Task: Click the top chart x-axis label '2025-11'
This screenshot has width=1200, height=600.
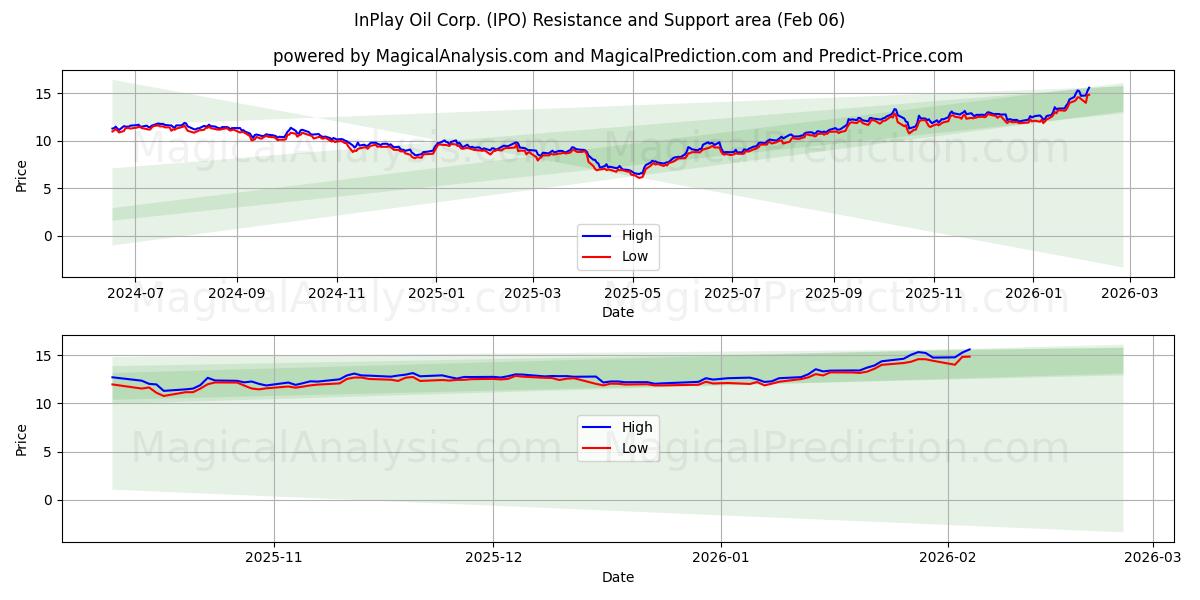Action: tap(933, 294)
